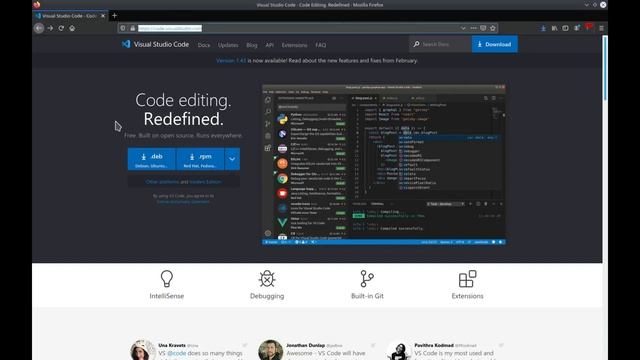Download the .rpm package button
Viewport: 640px width, 360px height.
[x=200, y=159]
